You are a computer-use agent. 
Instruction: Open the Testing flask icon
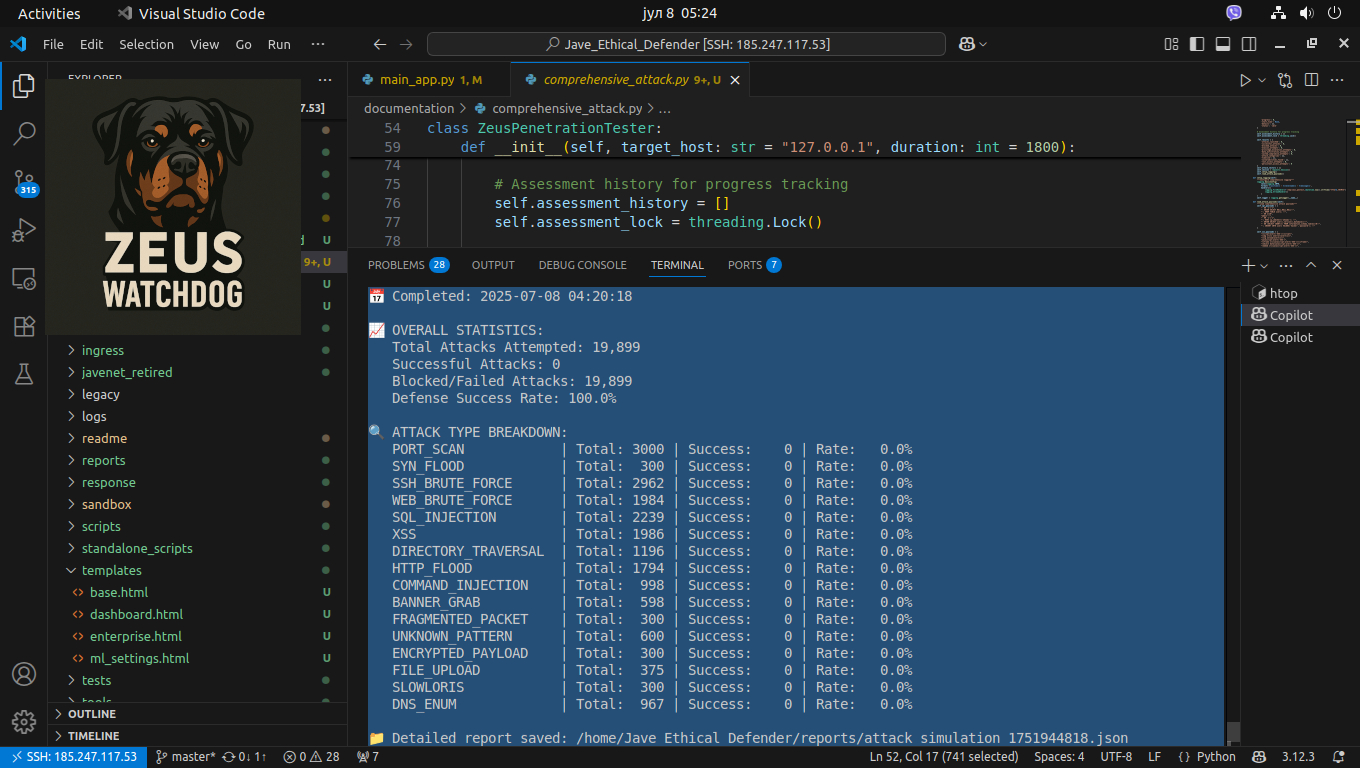tap(24, 374)
